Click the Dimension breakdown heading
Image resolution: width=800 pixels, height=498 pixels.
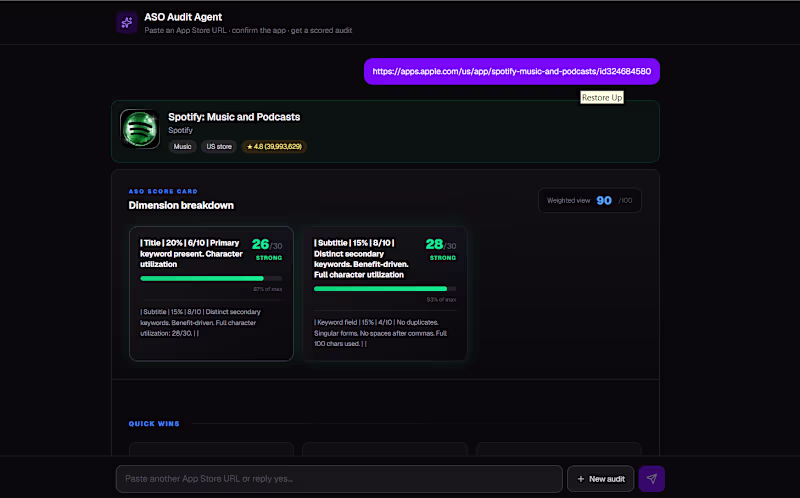tap(181, 205)
